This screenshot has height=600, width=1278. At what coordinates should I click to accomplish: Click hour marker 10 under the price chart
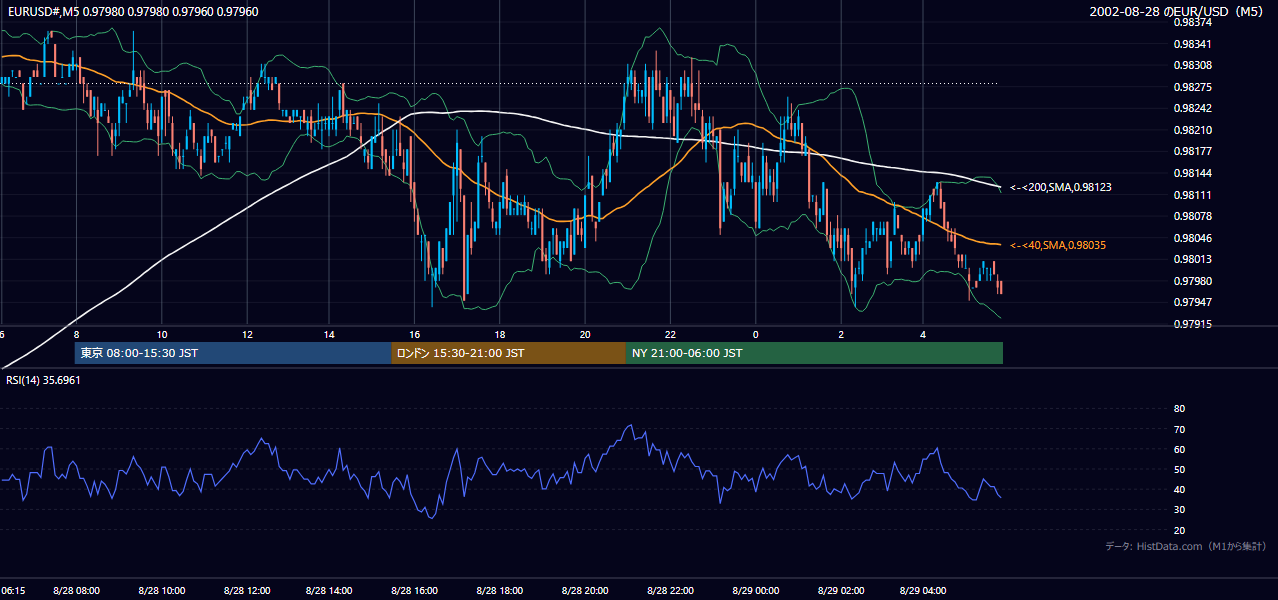(x=162, y=334)
